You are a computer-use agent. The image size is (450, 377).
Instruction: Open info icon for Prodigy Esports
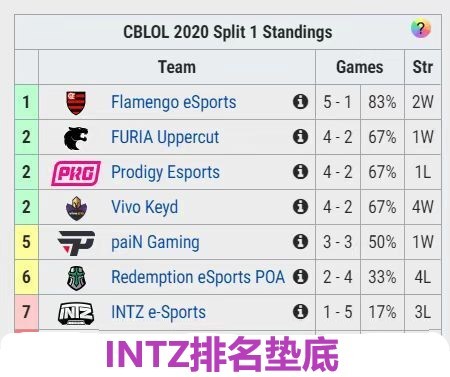point(300,172)
